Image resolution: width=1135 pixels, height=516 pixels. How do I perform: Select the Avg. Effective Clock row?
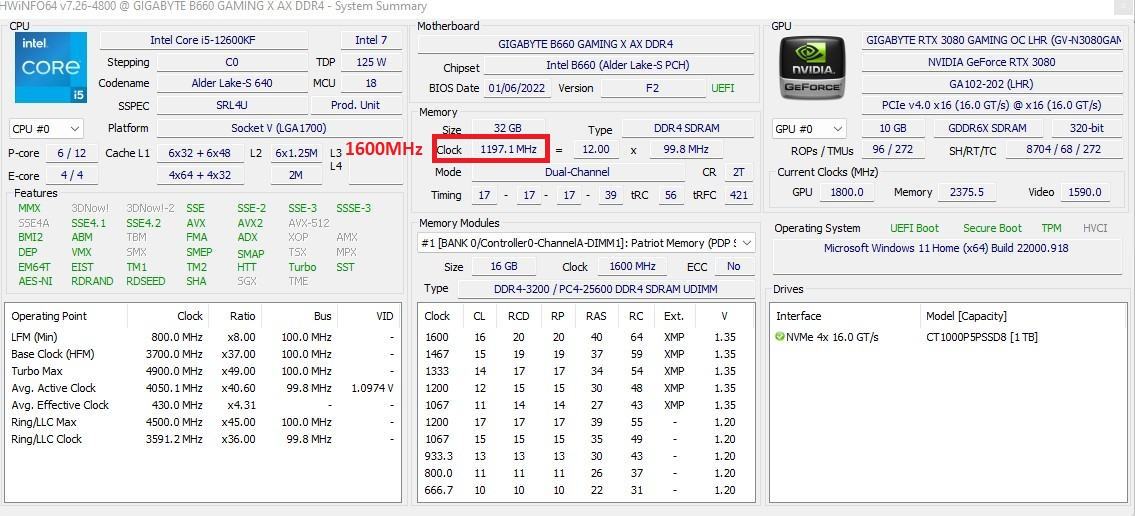(203, 405)
